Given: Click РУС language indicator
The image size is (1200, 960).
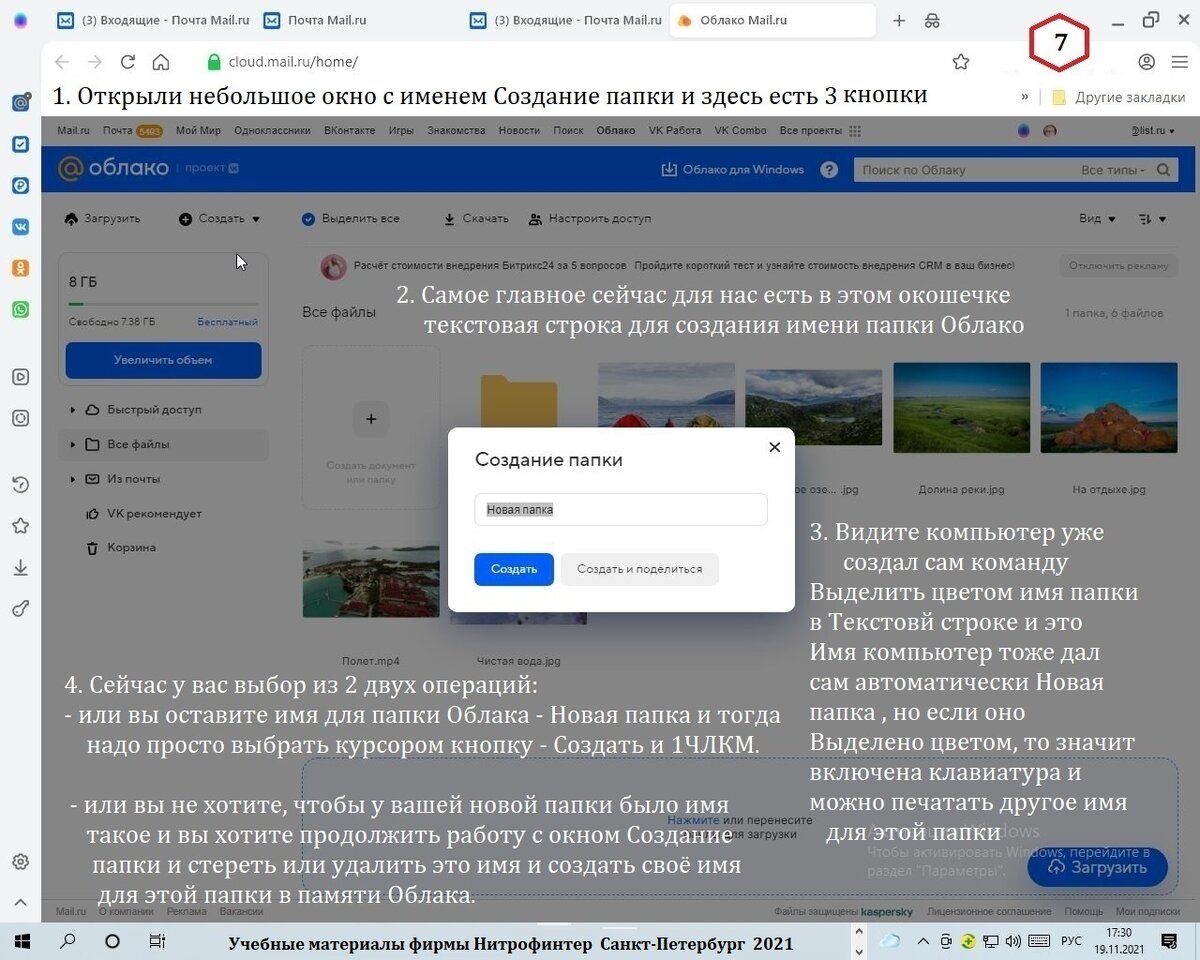Looking at the screenshot, I should click(1071, 941).
